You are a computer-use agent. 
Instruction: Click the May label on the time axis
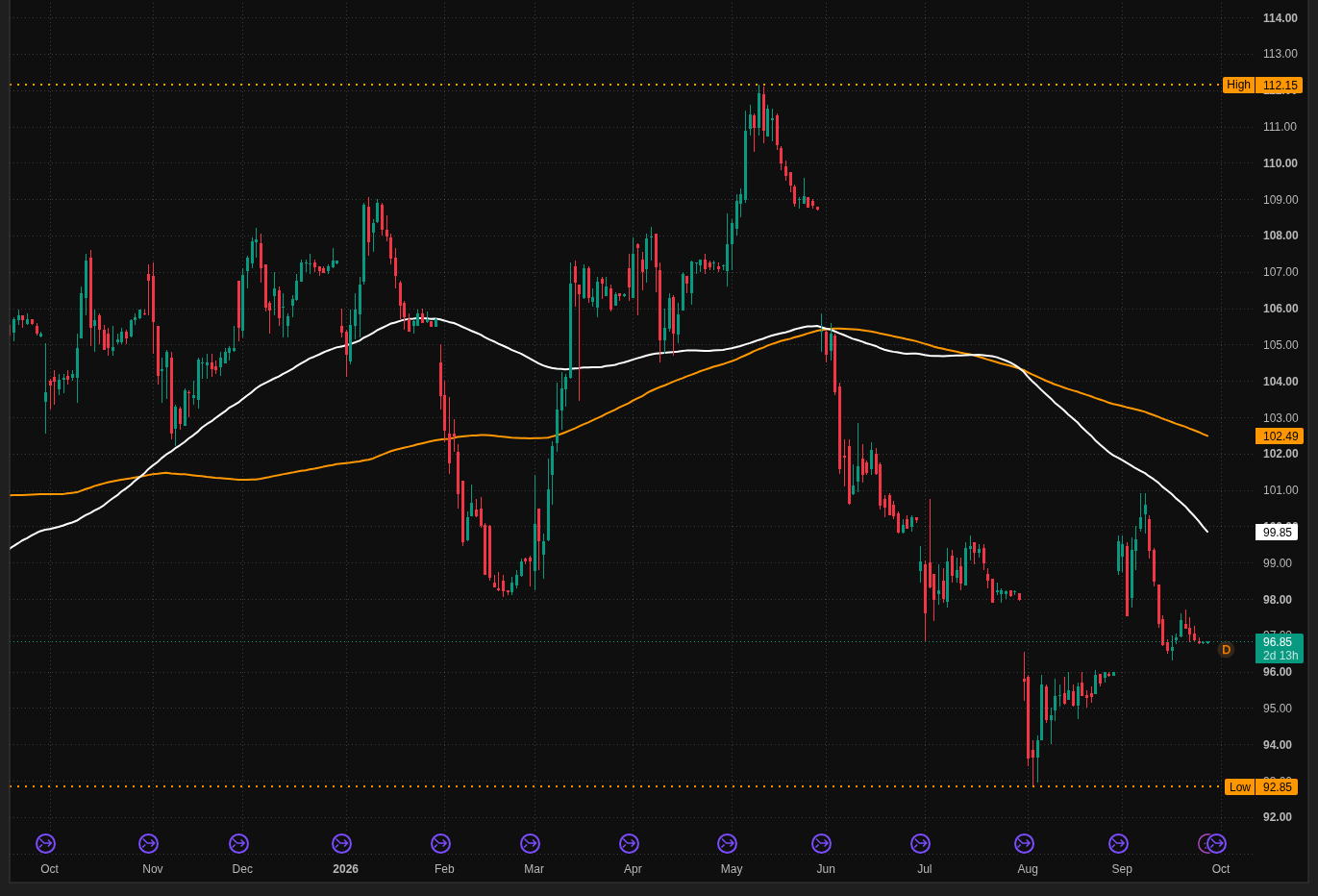[732, 869]
